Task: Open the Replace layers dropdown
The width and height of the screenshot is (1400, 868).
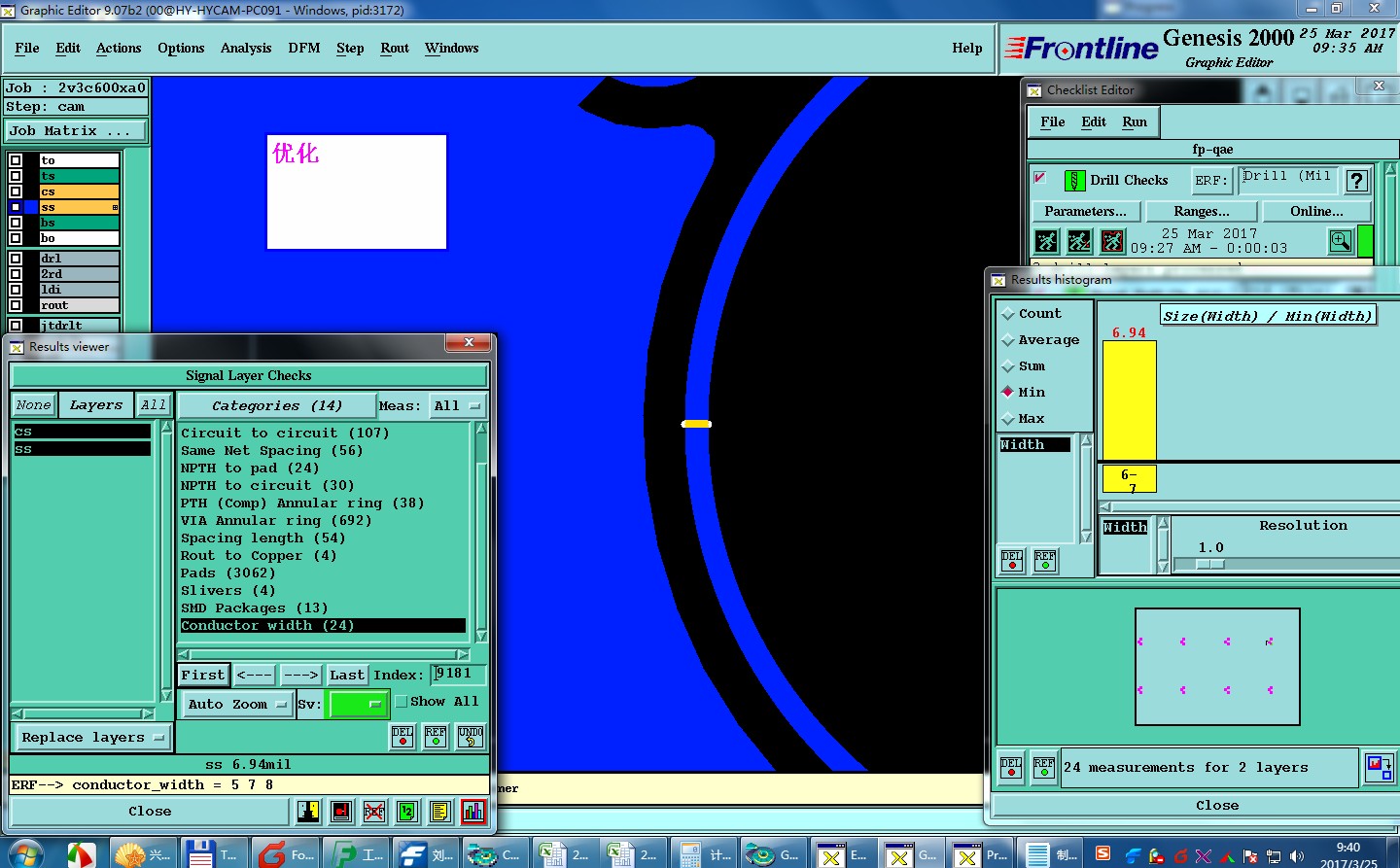Action: [92, 738]
